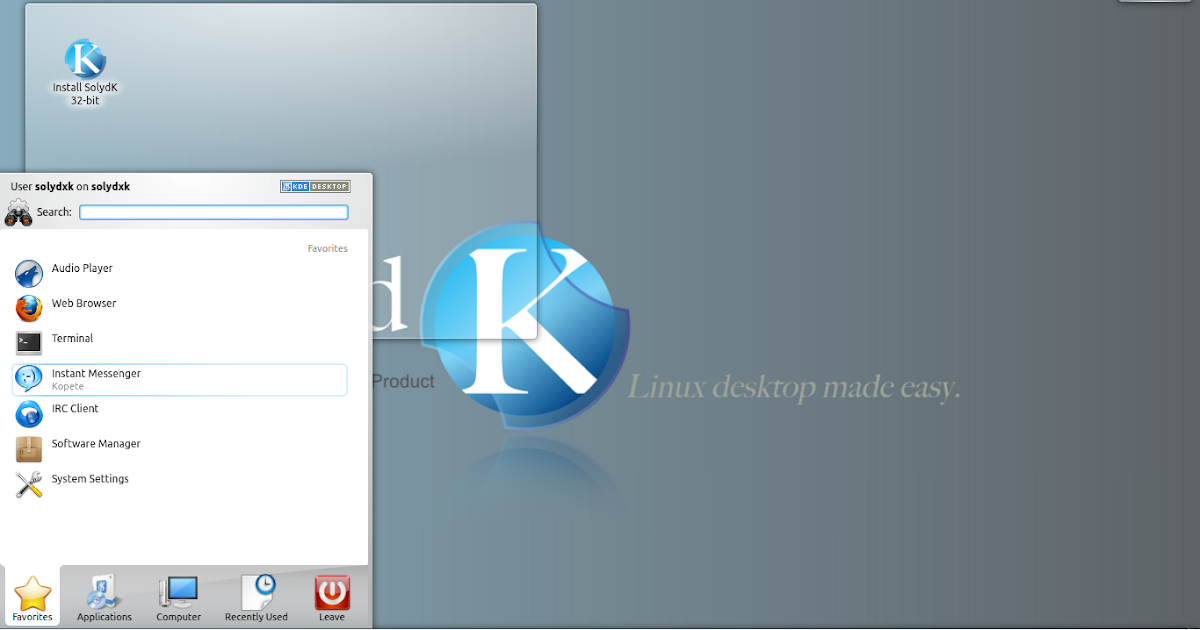The width and height of the screenshot is (1200, 630).
Task: Click the IRC Client icon
Action: point(29,413)
